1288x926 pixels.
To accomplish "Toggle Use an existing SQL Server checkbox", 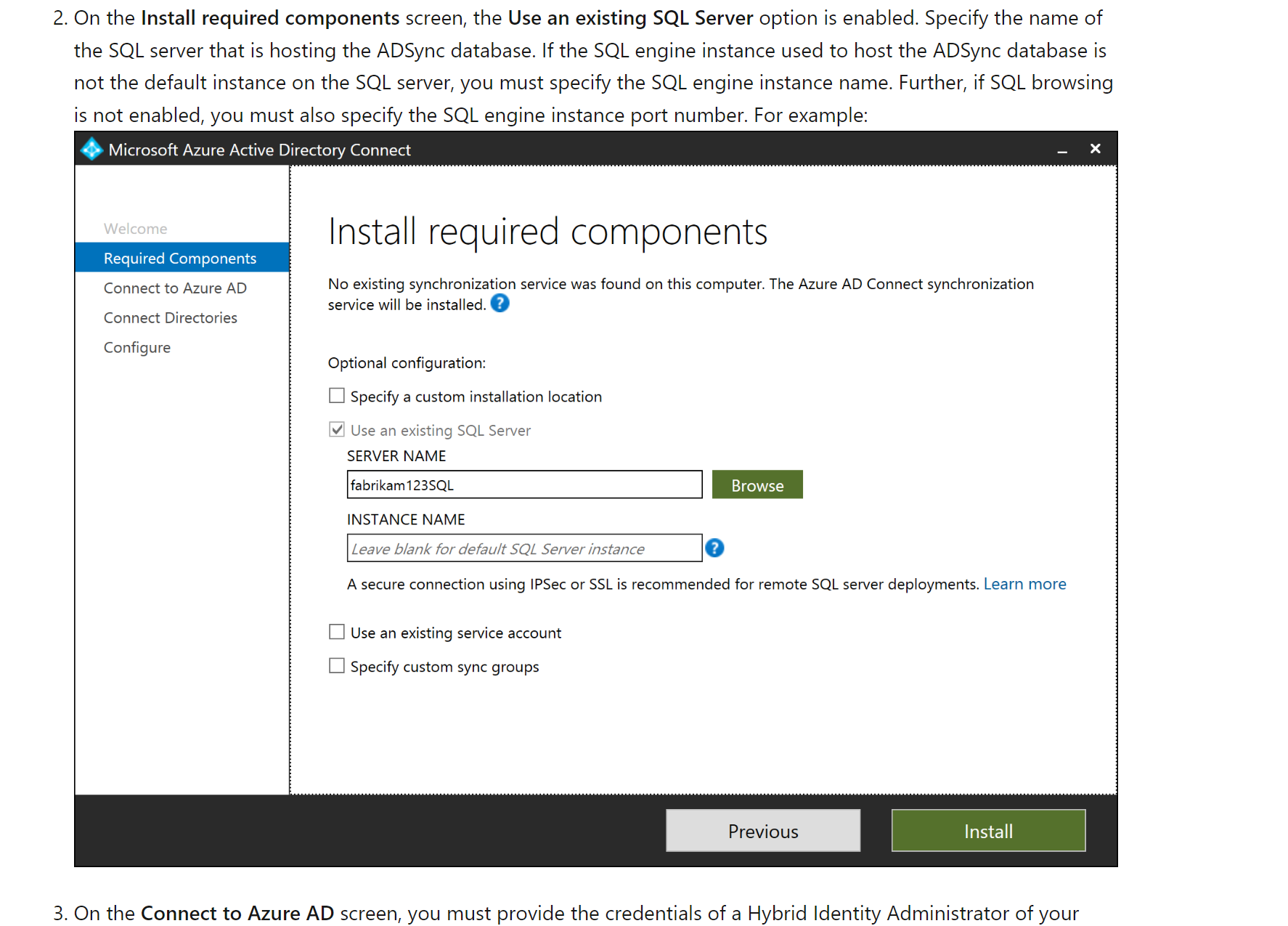I will pyautogui.click(x=337, y=430).
